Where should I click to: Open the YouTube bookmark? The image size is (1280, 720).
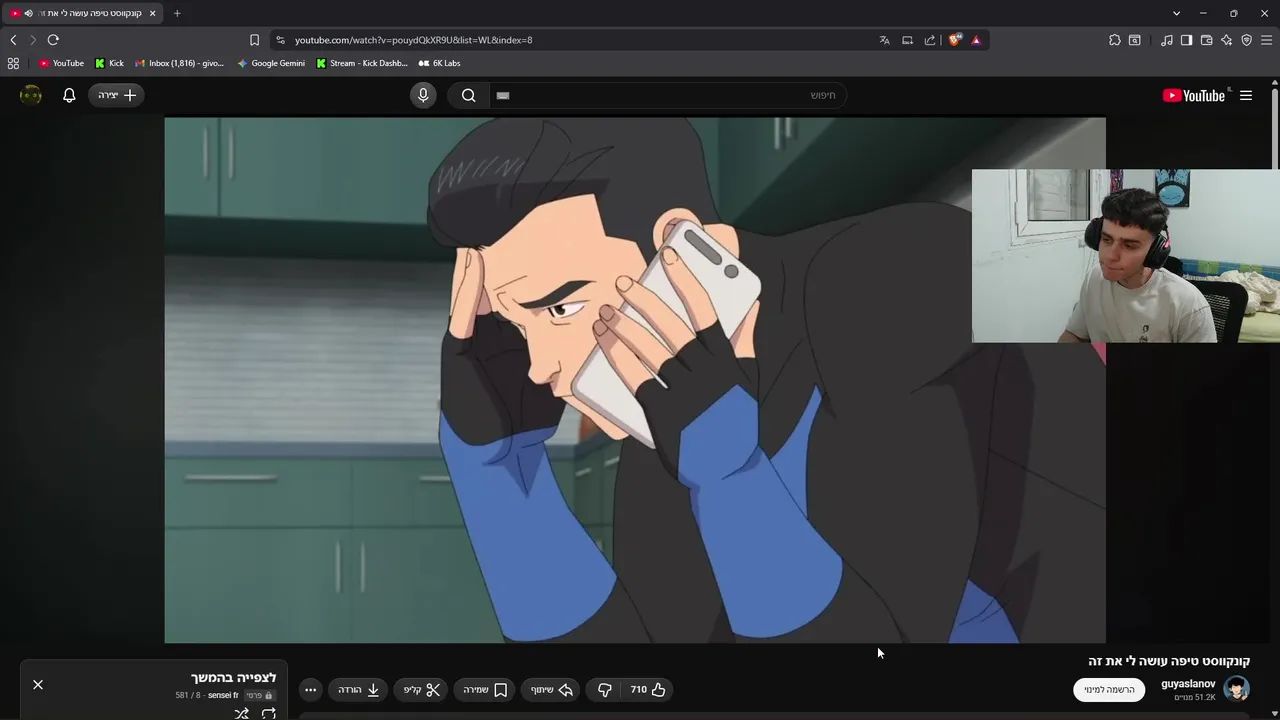(x=61, y=63)
